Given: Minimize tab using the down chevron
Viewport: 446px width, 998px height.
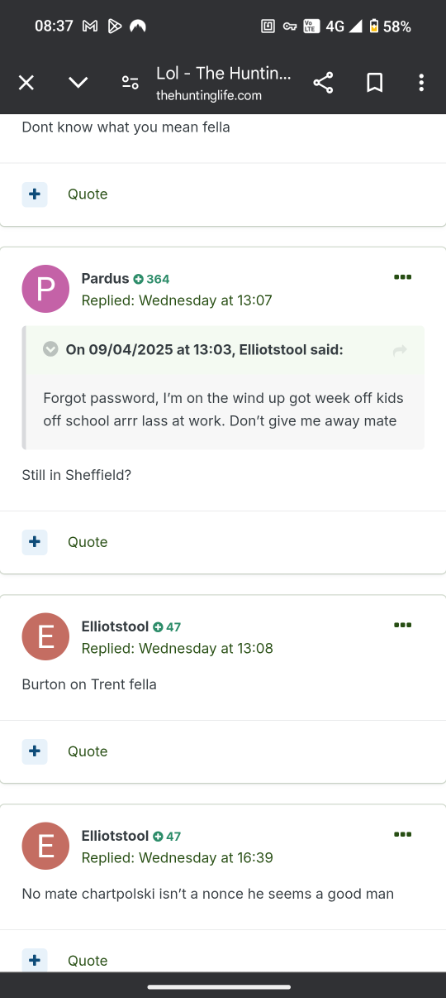Looking at the screenshot, I should tap(78, 83).
